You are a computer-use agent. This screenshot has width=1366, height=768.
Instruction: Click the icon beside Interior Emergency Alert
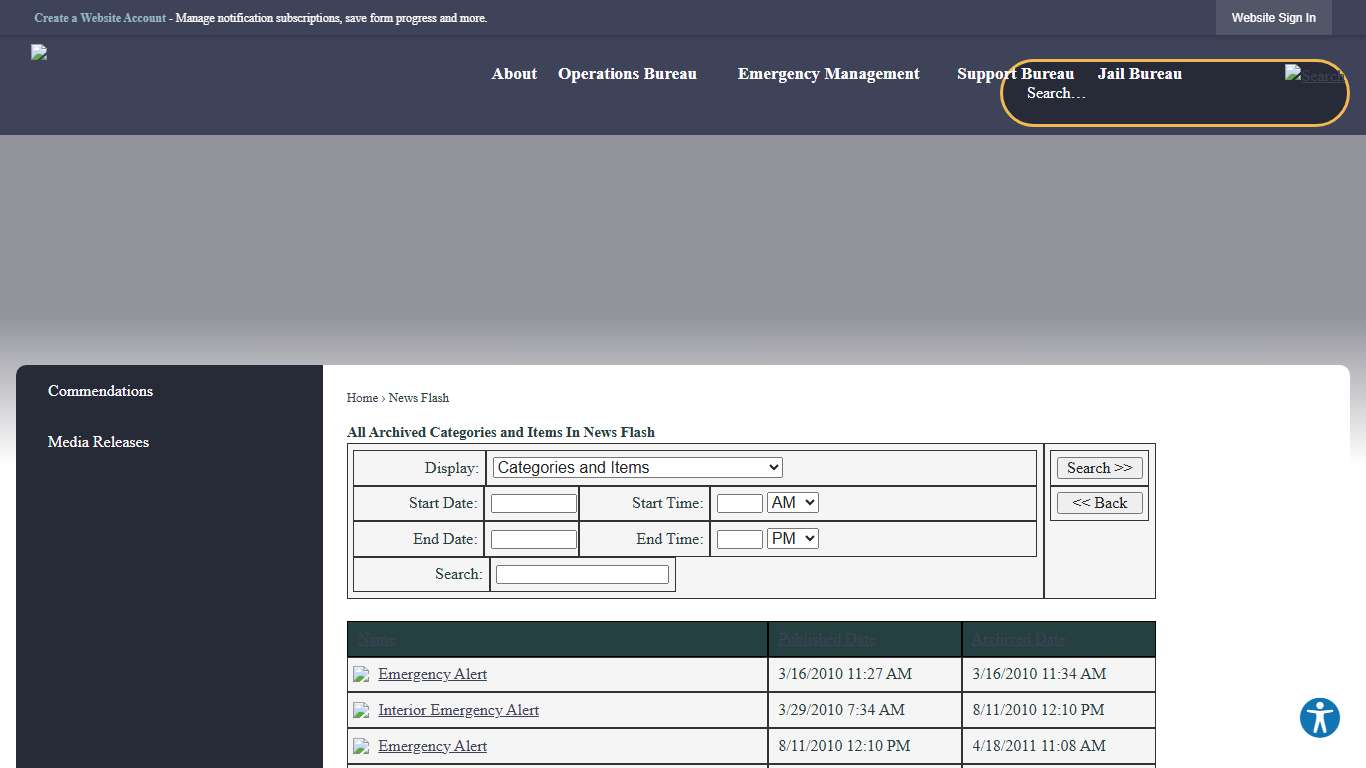361,711
